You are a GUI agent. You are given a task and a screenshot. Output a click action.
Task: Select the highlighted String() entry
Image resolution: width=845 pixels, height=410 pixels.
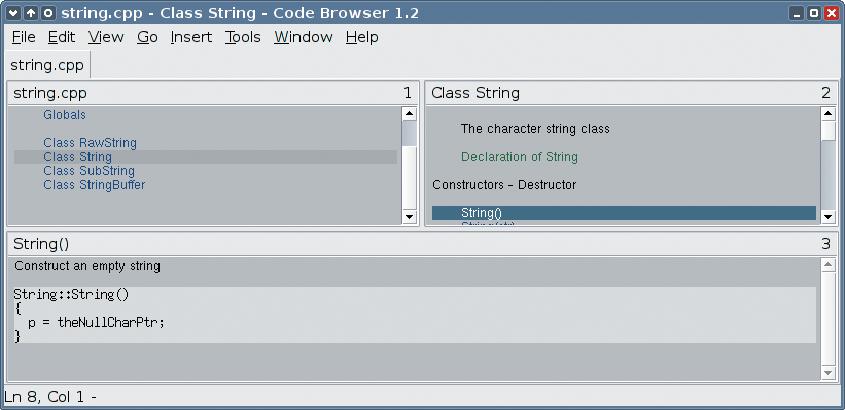pyautogui.click(x=624, y=213)
